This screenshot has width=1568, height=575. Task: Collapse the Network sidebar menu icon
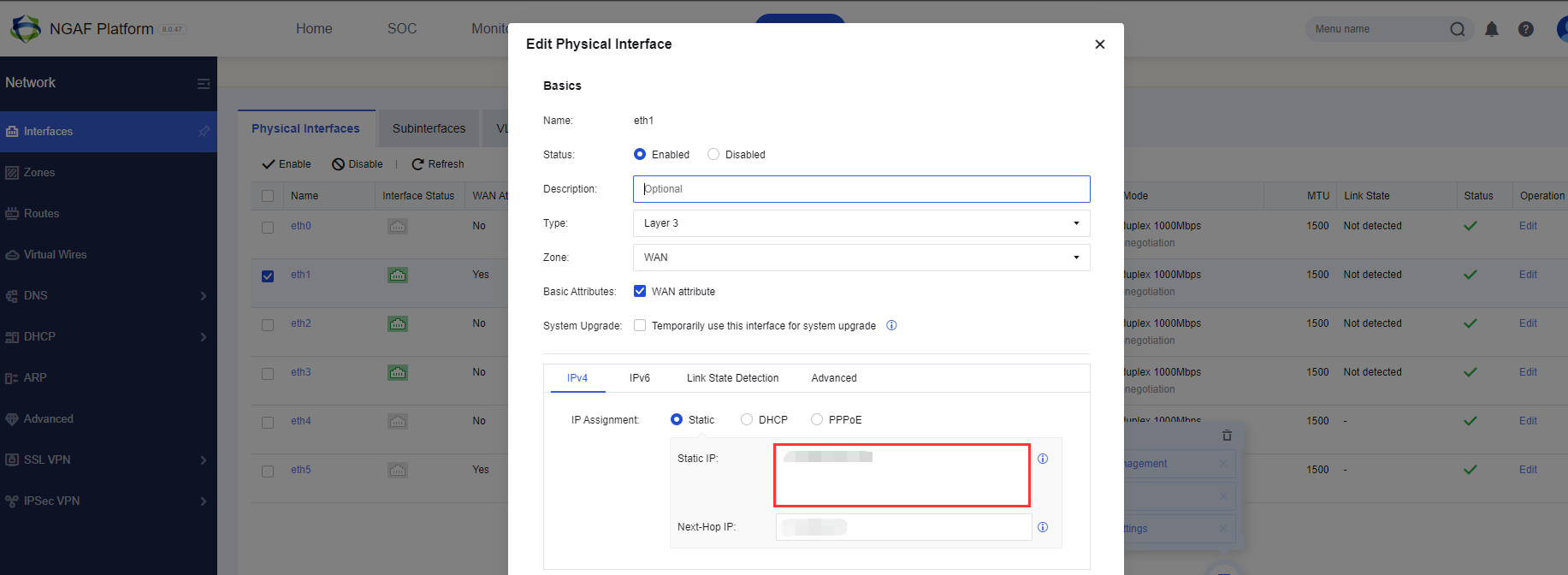click(204, 83)
